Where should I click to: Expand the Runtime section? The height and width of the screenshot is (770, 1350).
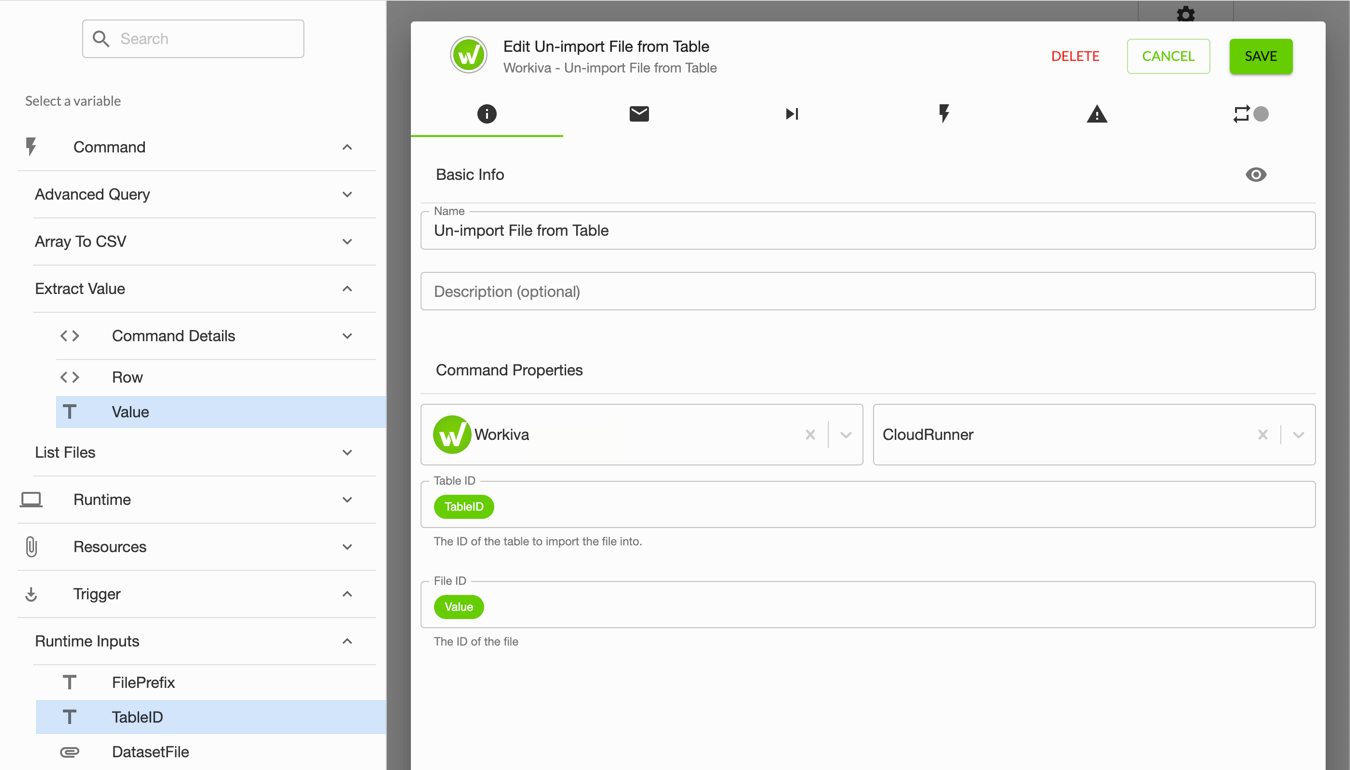347,500
